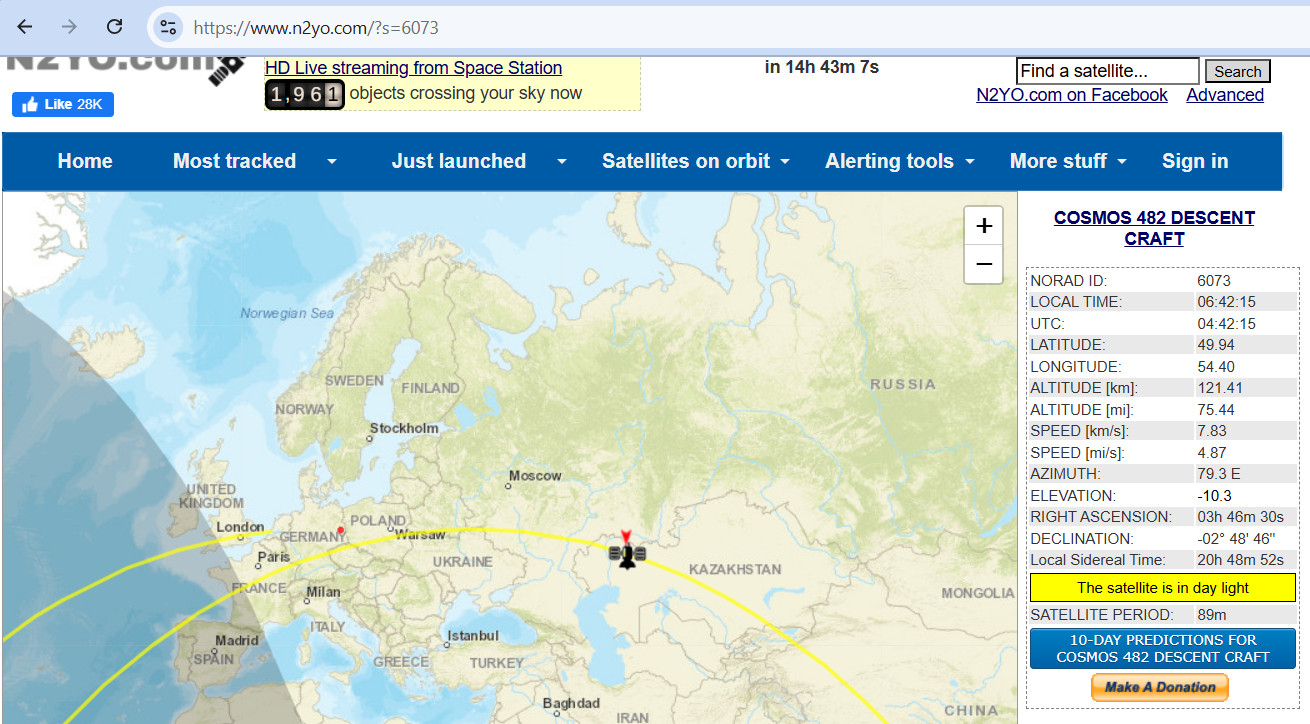This screenshot has height=724, width=1310.
Task: Click the ELEVATION value -10.3
Action: click(1214, 496)
